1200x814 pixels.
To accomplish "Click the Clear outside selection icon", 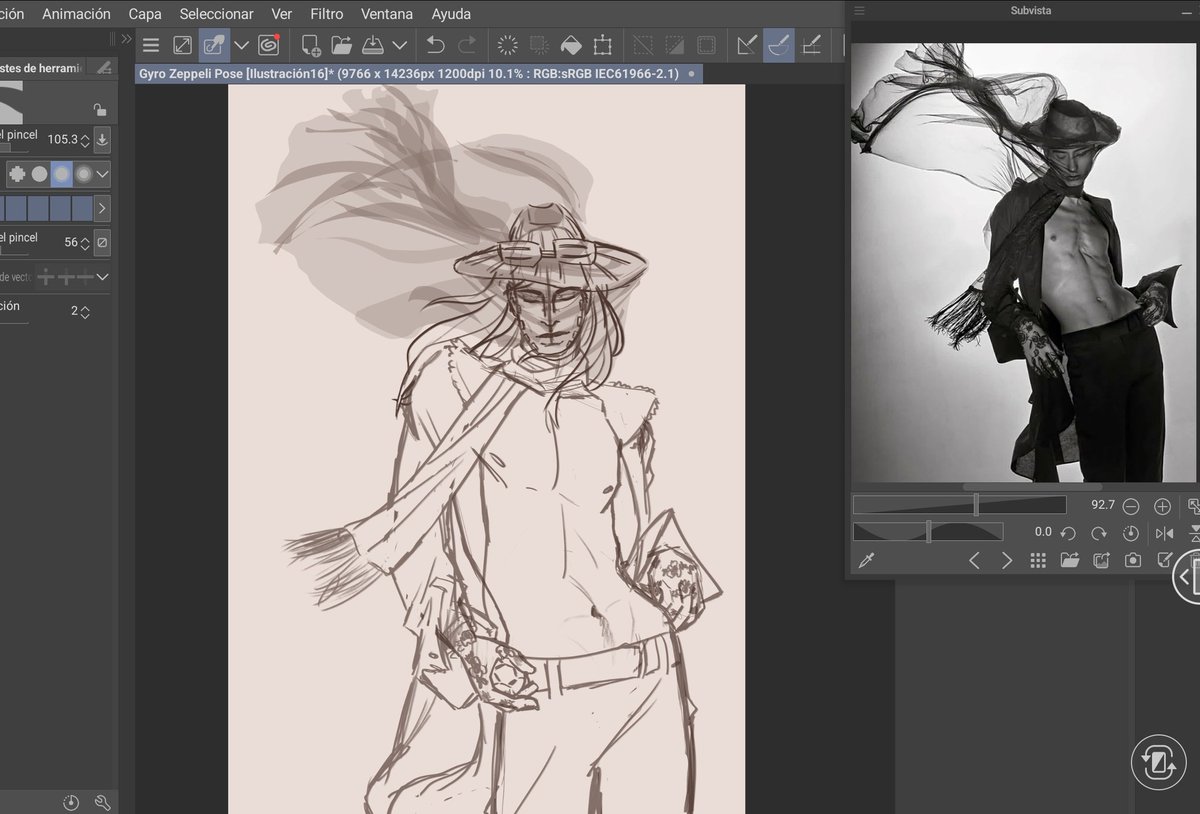I will (539, 45).
